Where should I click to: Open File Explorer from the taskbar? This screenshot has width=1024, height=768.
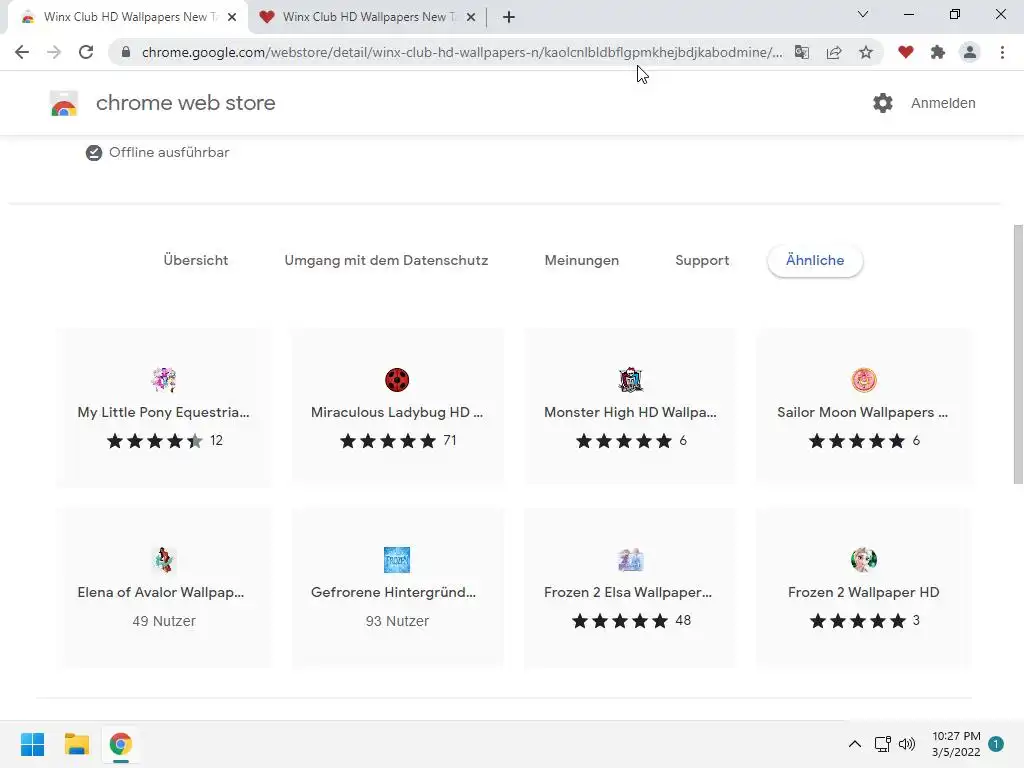pyautogui.click(x=76, y=744)
